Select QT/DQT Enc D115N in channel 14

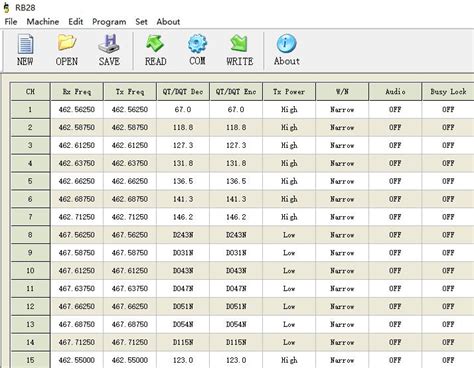pos(236,342)
